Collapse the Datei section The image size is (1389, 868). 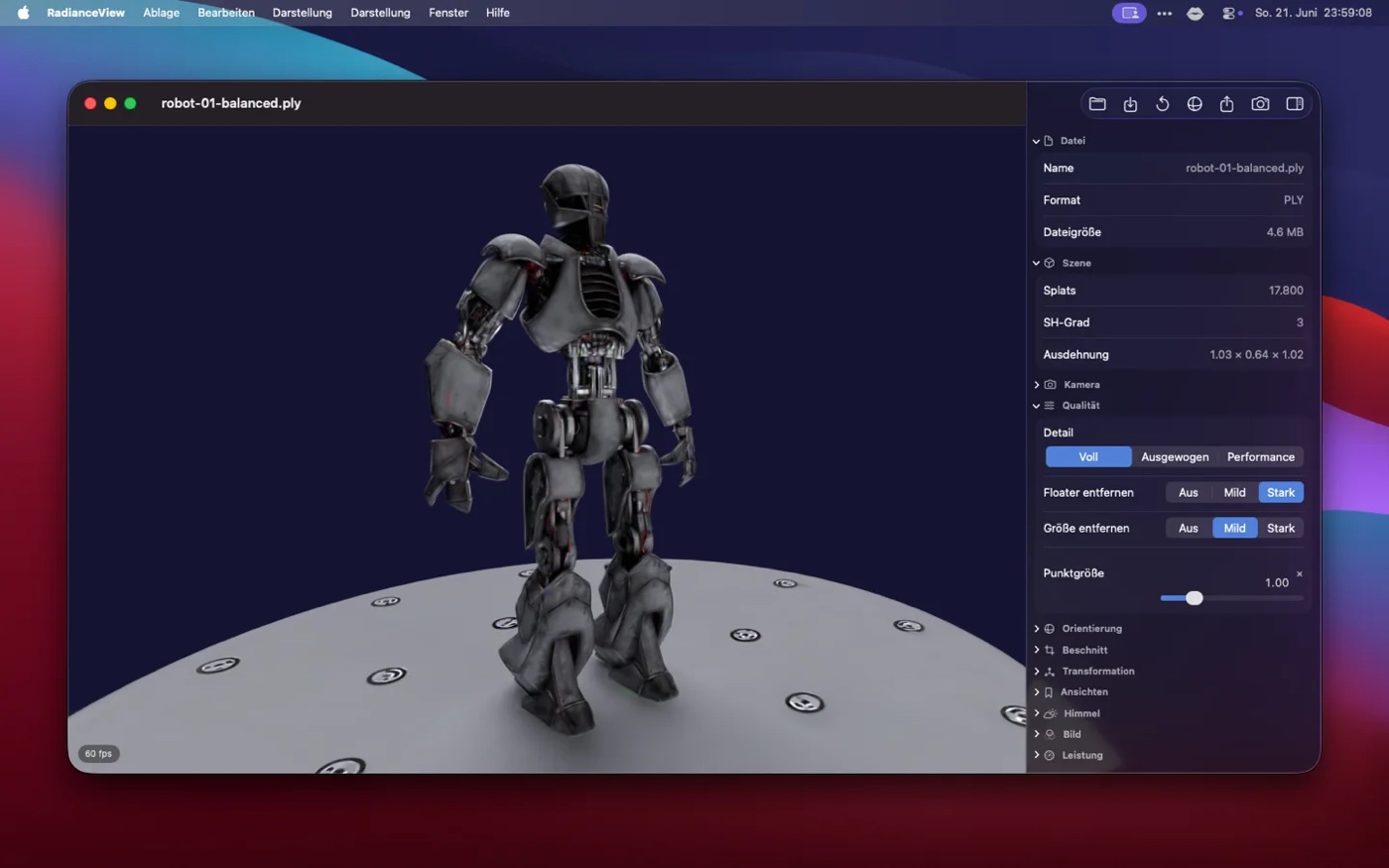(1037, 142)
